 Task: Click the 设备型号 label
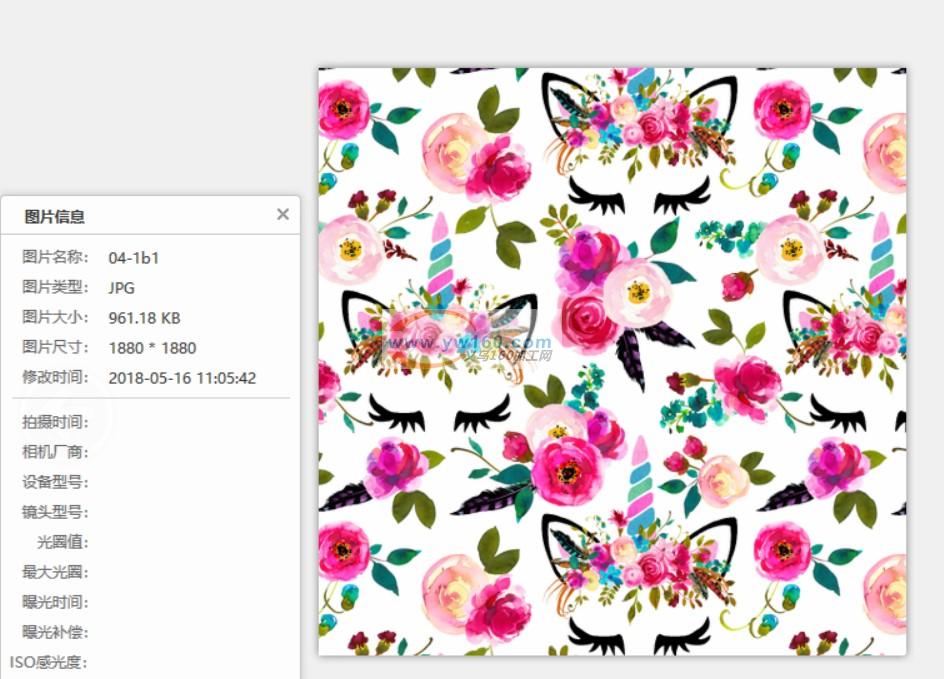pyautogui.click(x=56, y=482)
